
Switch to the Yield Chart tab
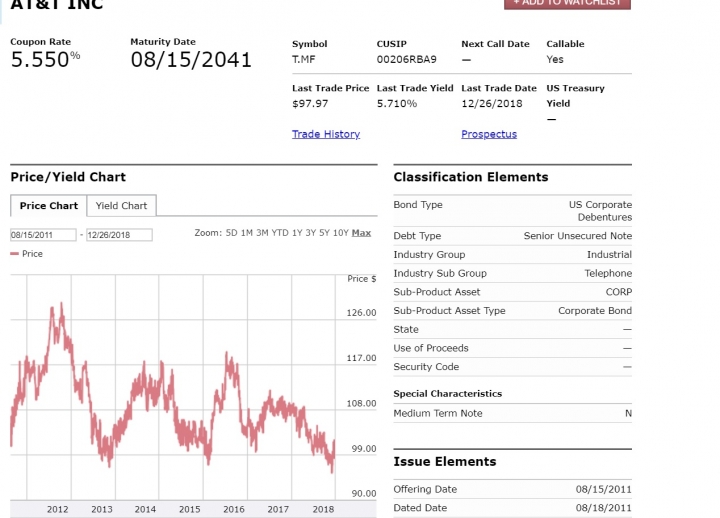pyautogui.click(x=121, y=206)
